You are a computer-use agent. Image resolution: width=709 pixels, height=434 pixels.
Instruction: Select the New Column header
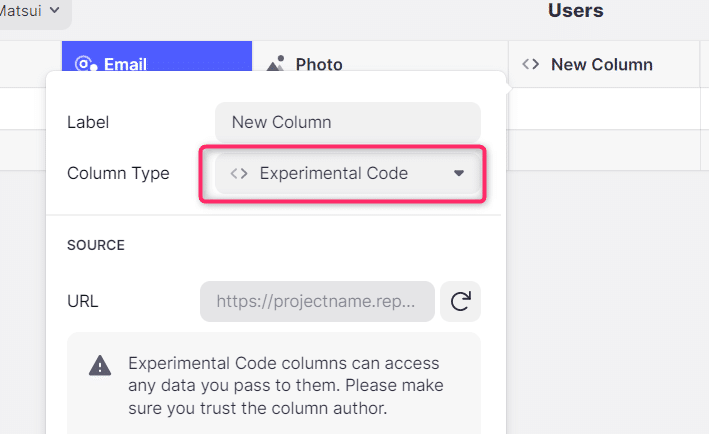[x=604, y=64]
